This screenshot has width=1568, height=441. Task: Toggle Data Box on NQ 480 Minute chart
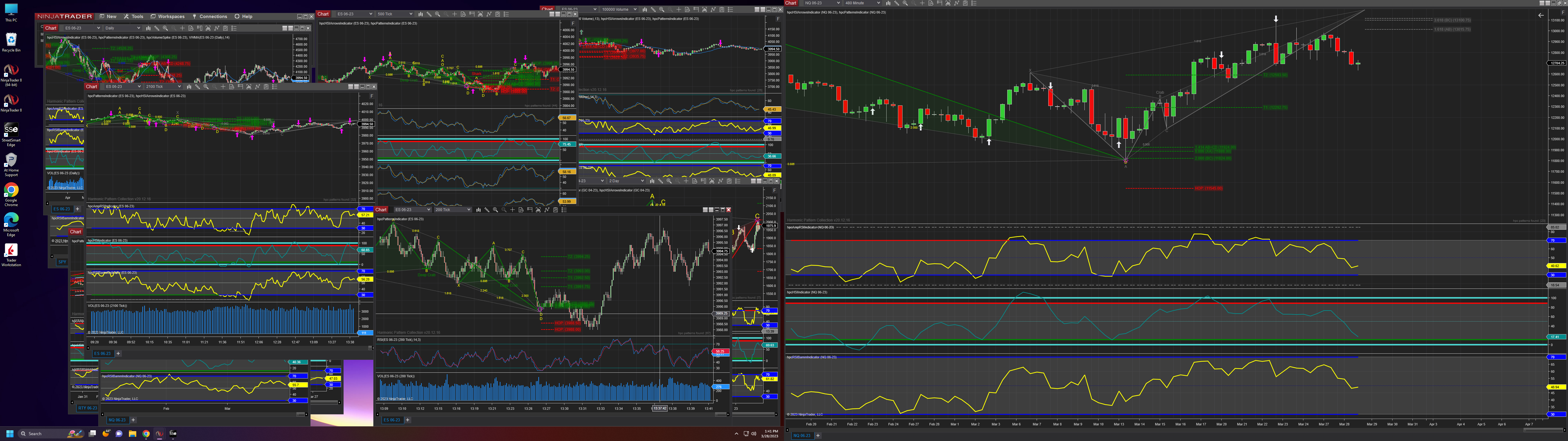(931, 3)
